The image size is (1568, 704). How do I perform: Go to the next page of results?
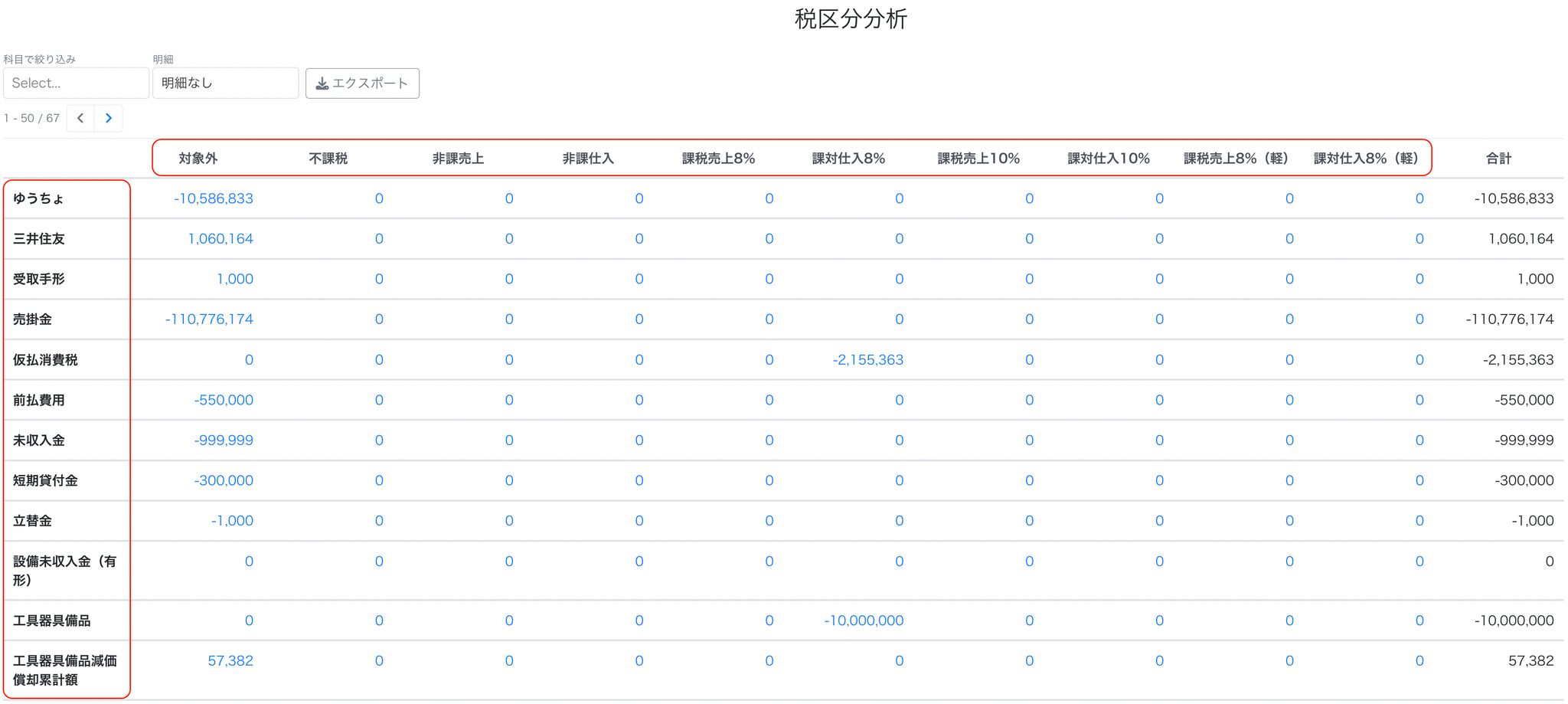pyautogui.click(x=109, y=118)
